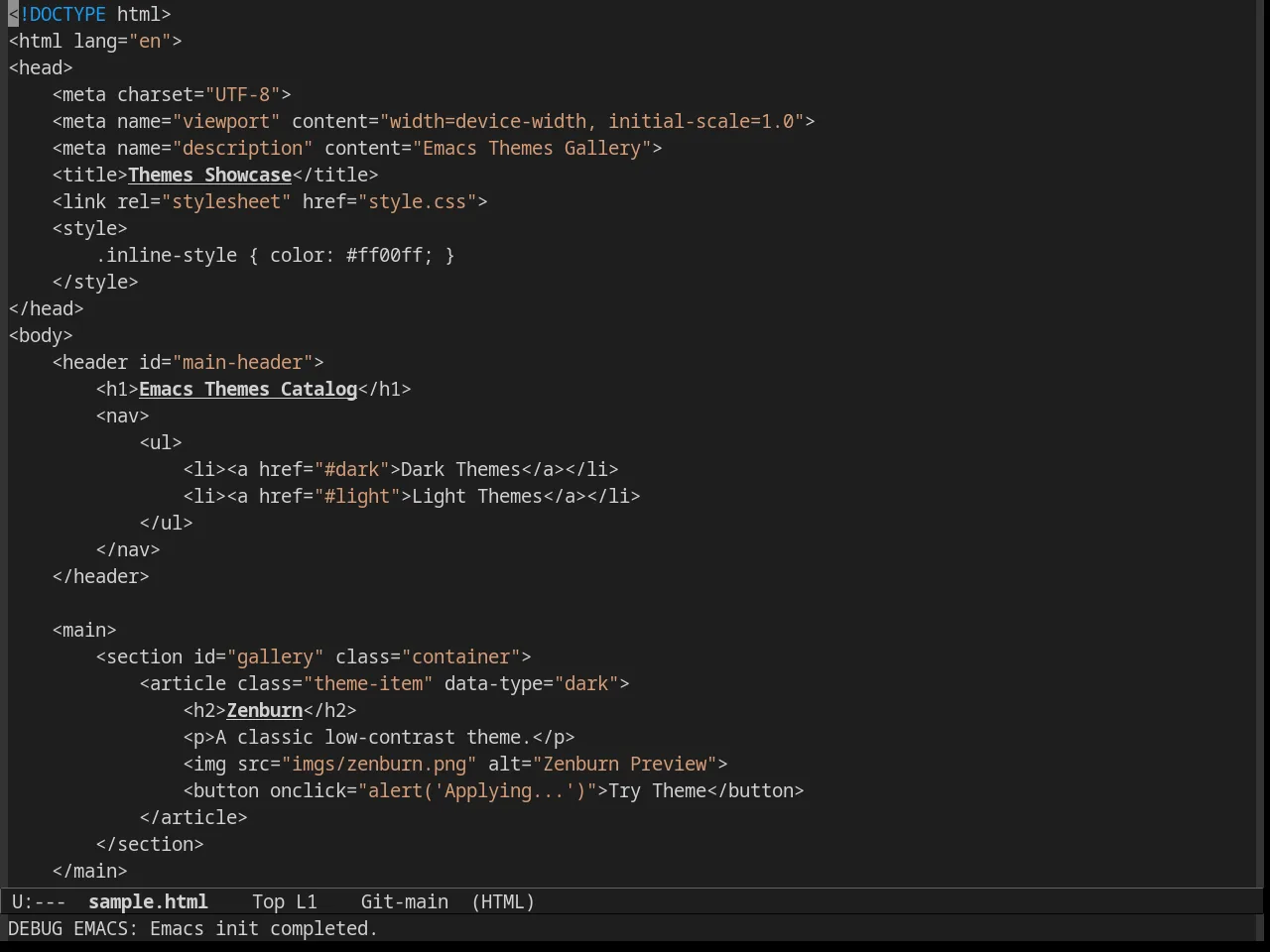The width and height of the screenshot is (1270, 952).
Task: Click the #ff00ff color value
Action: [384, 255]
